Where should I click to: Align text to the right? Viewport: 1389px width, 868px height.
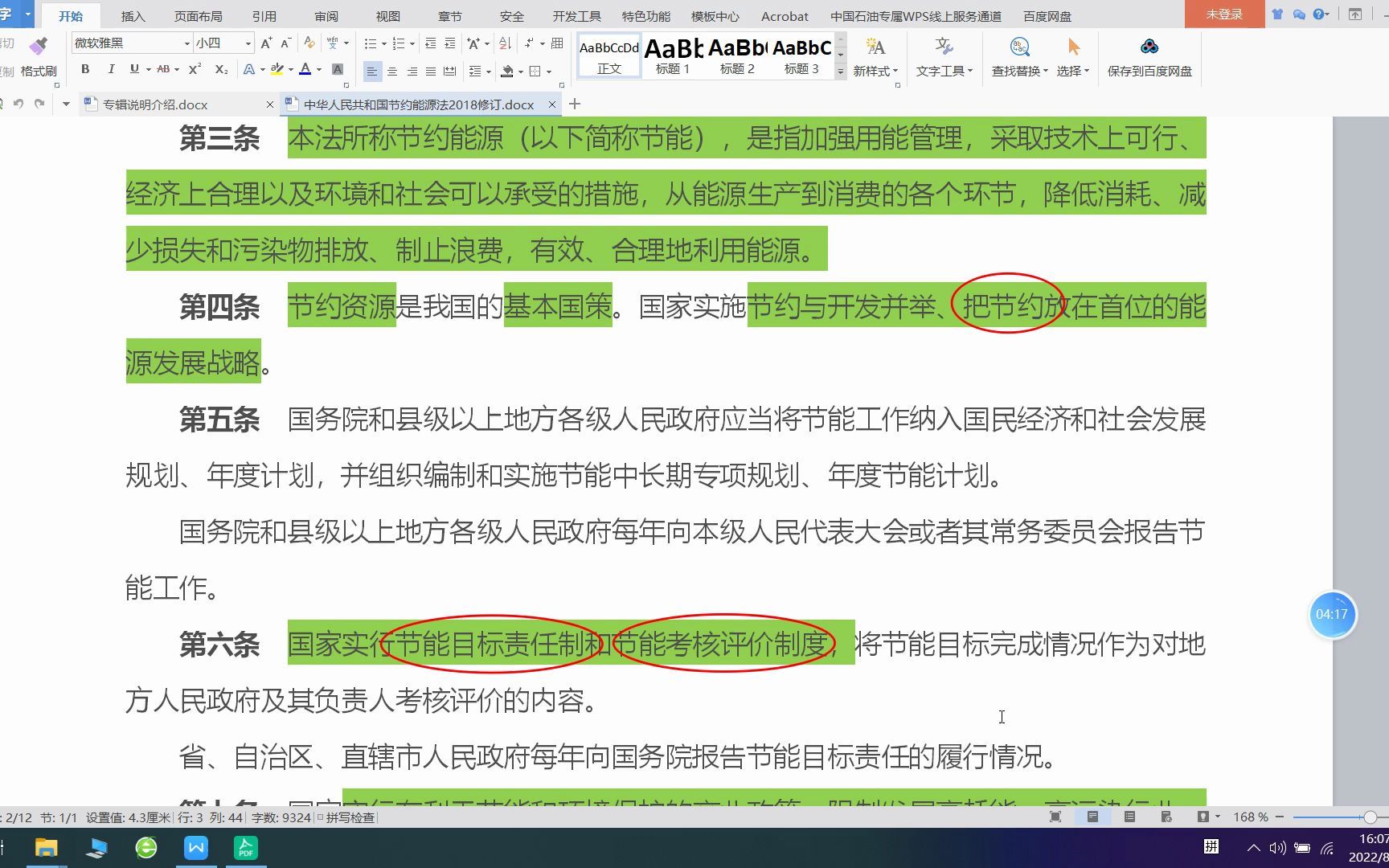[x=412, y=72]
